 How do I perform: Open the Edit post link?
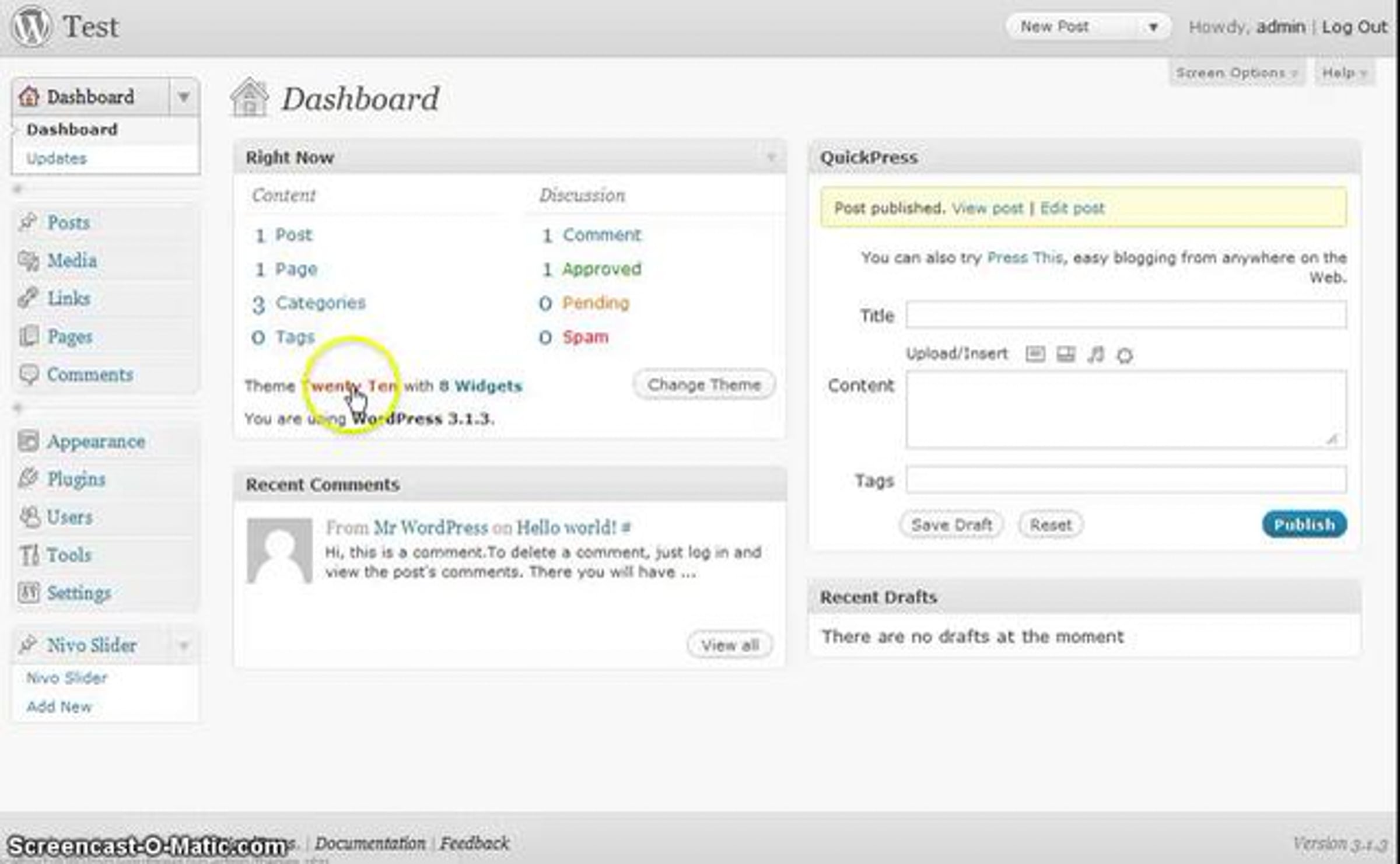click(x=1072, y=208)
